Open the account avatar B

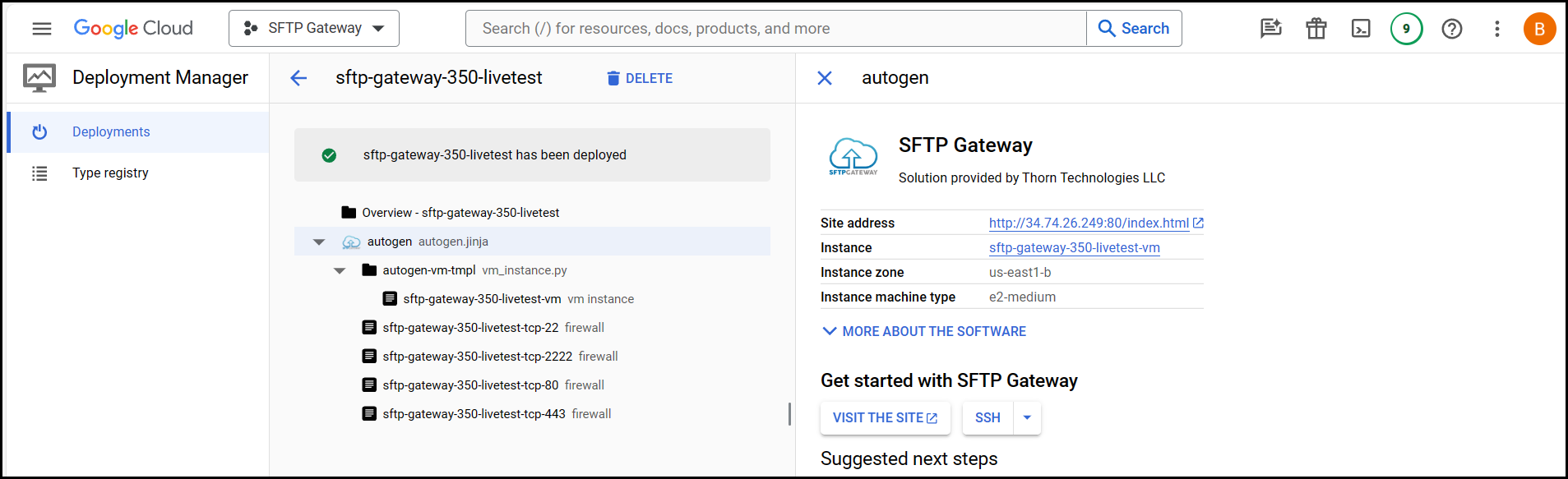[1539, 29]
